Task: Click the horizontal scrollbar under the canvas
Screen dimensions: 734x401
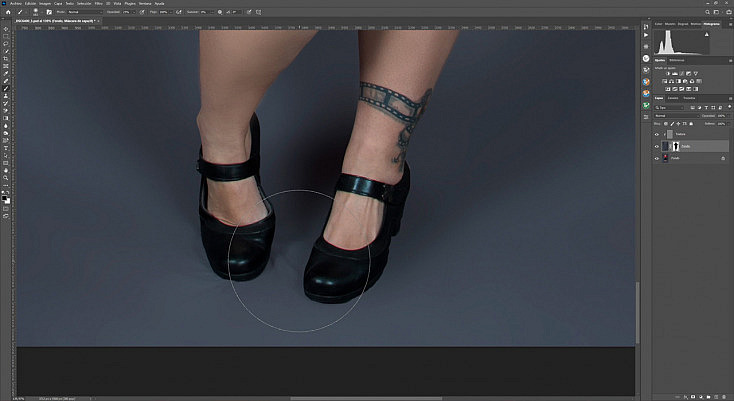Action: 366,399
